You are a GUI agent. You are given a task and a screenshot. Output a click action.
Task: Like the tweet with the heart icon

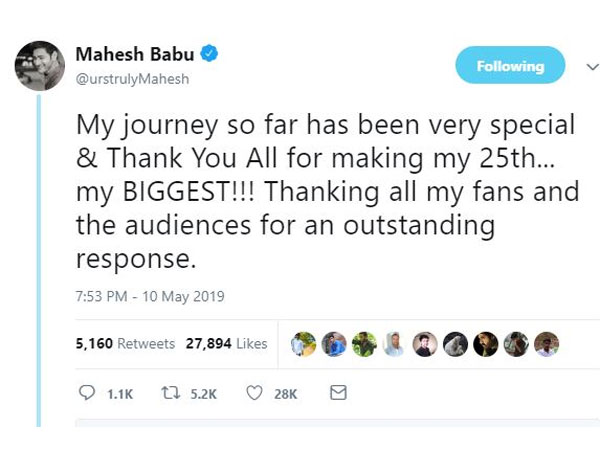click(x=254, y=394)
